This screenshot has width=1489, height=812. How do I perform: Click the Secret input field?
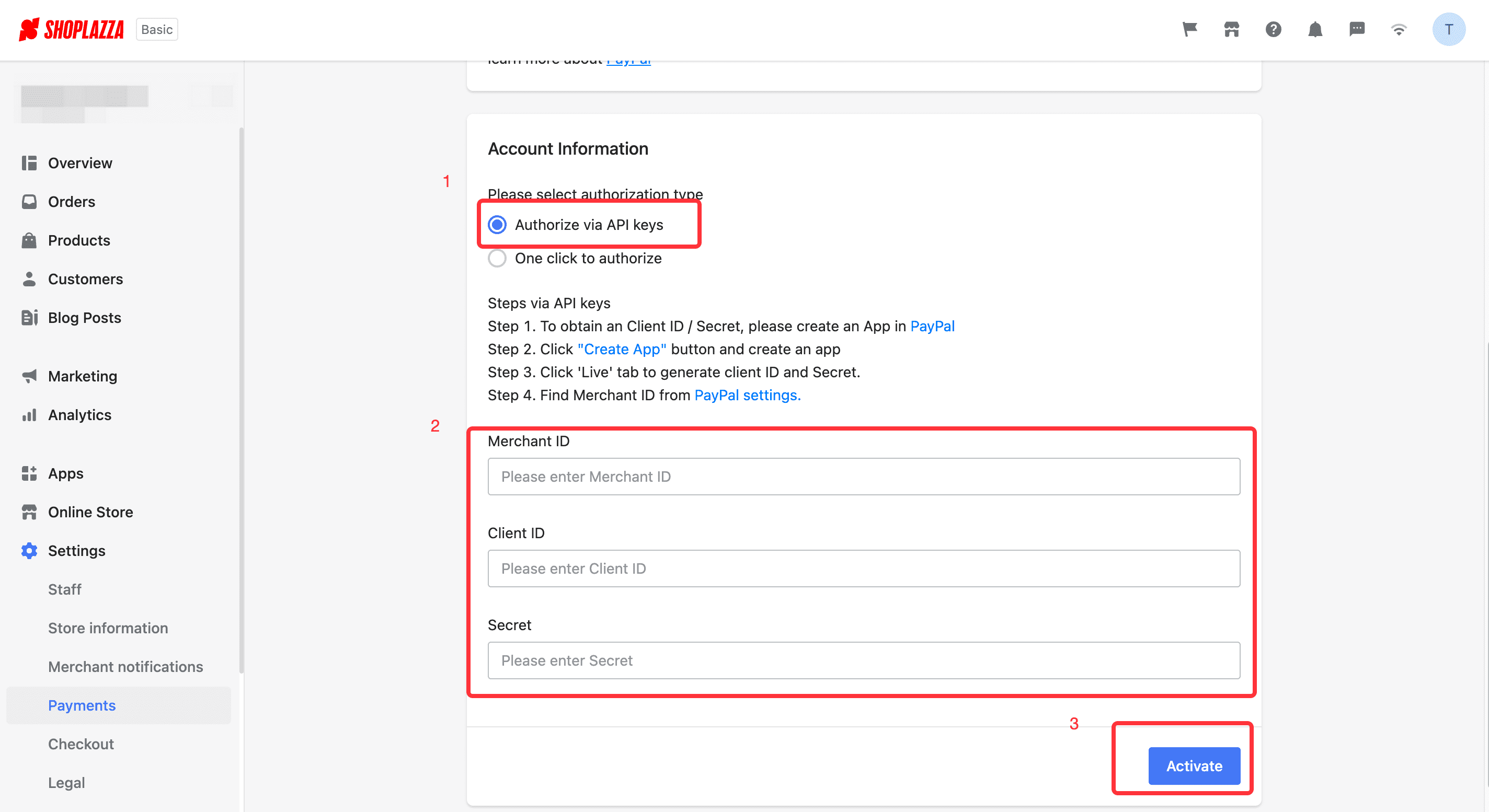864,660
